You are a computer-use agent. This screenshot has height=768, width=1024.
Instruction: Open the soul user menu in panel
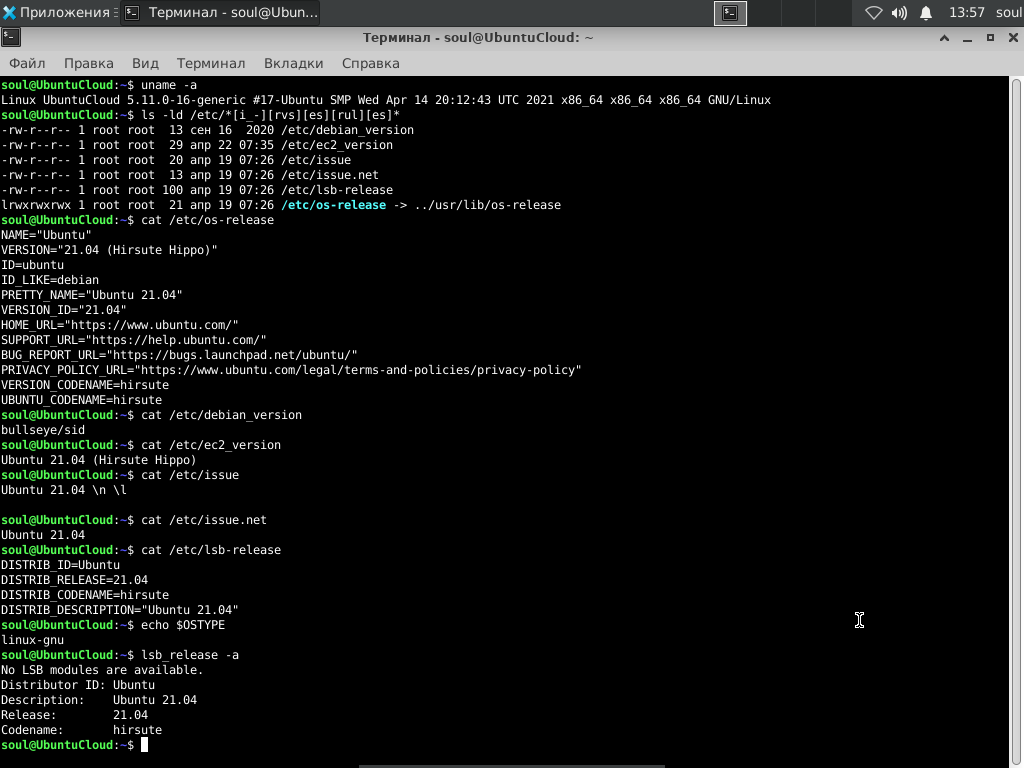click(1009, 12)
